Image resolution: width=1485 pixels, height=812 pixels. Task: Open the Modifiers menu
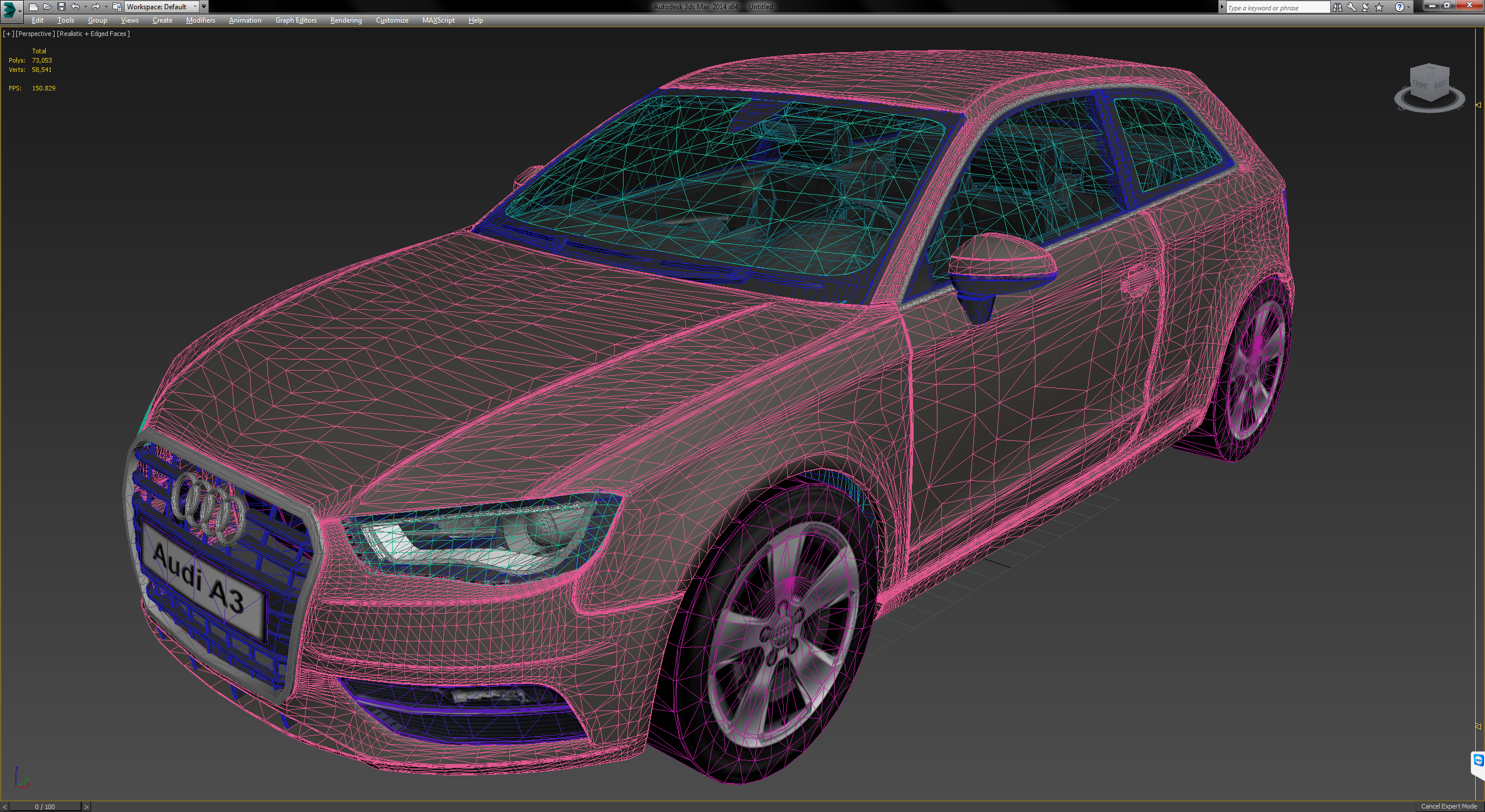tap(200, 20)
